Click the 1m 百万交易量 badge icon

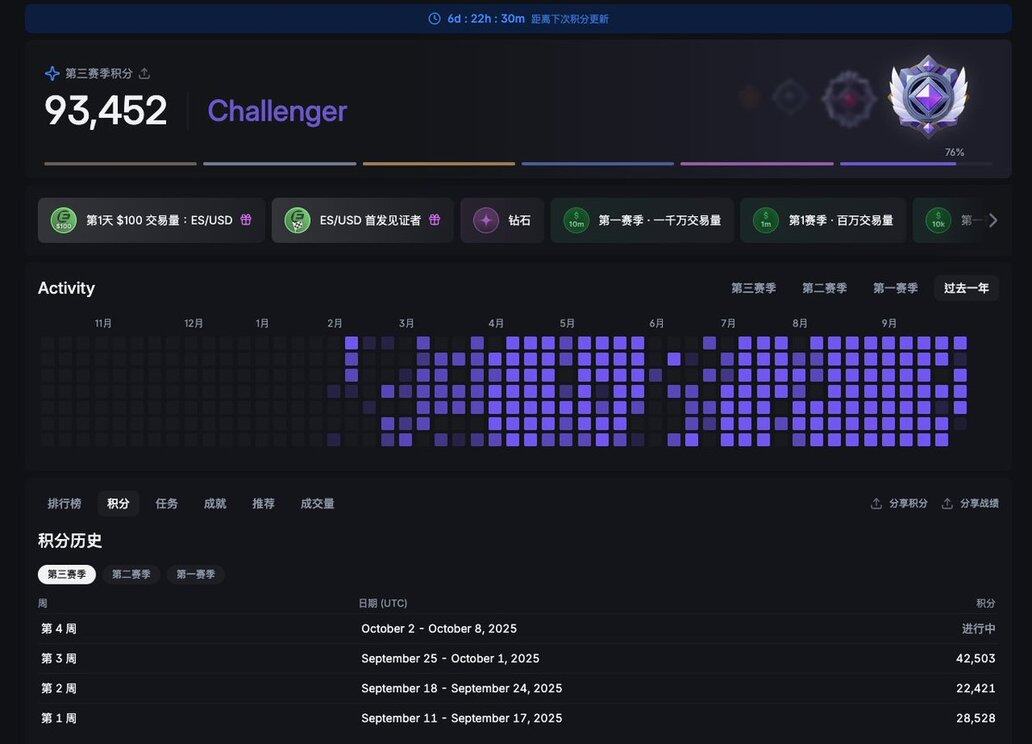[x=766, y=220]
